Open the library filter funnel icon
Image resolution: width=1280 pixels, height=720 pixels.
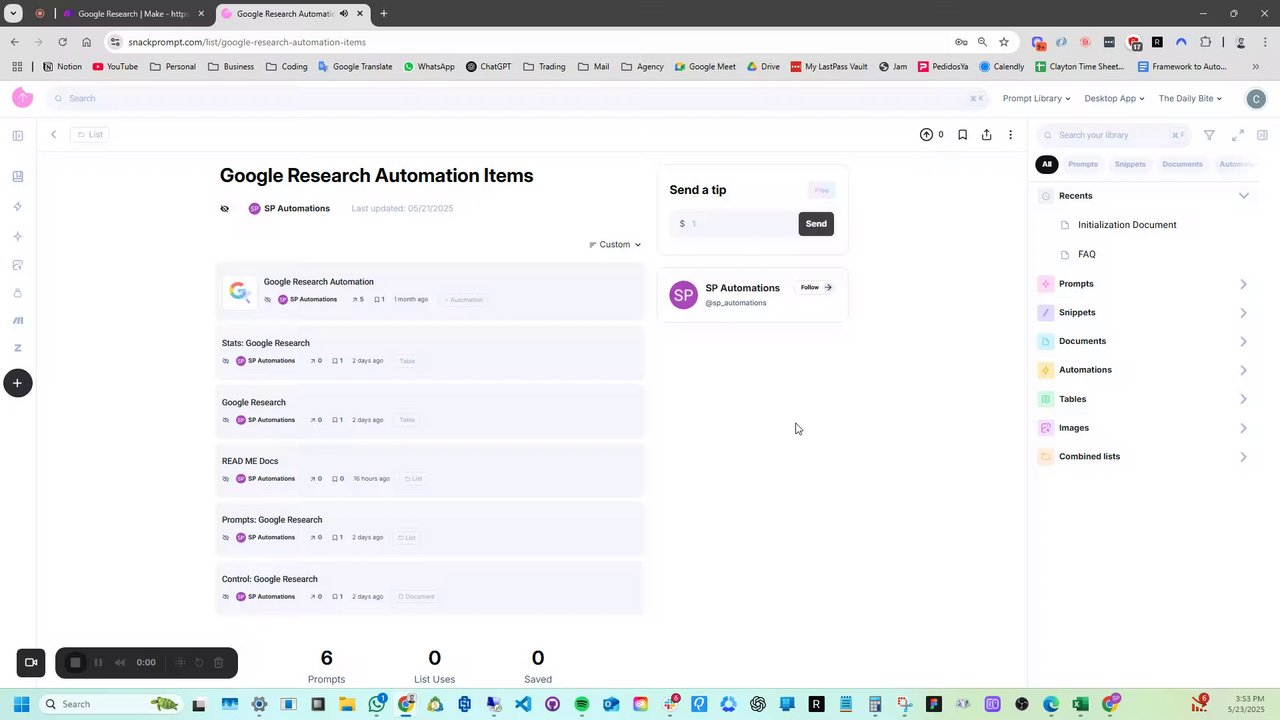tap(1209, 135)
